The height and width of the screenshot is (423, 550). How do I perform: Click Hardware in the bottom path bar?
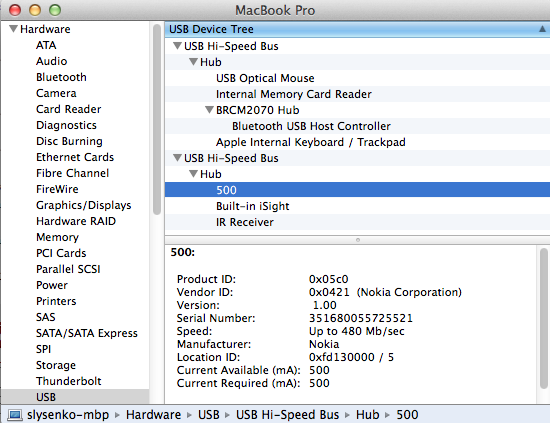154,415
